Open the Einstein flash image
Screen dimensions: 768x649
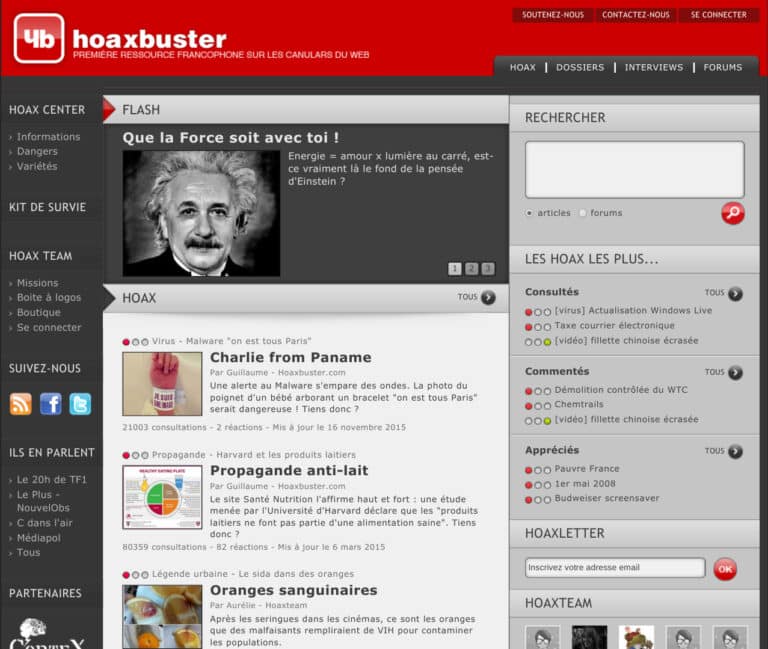[x=201, y=214]
